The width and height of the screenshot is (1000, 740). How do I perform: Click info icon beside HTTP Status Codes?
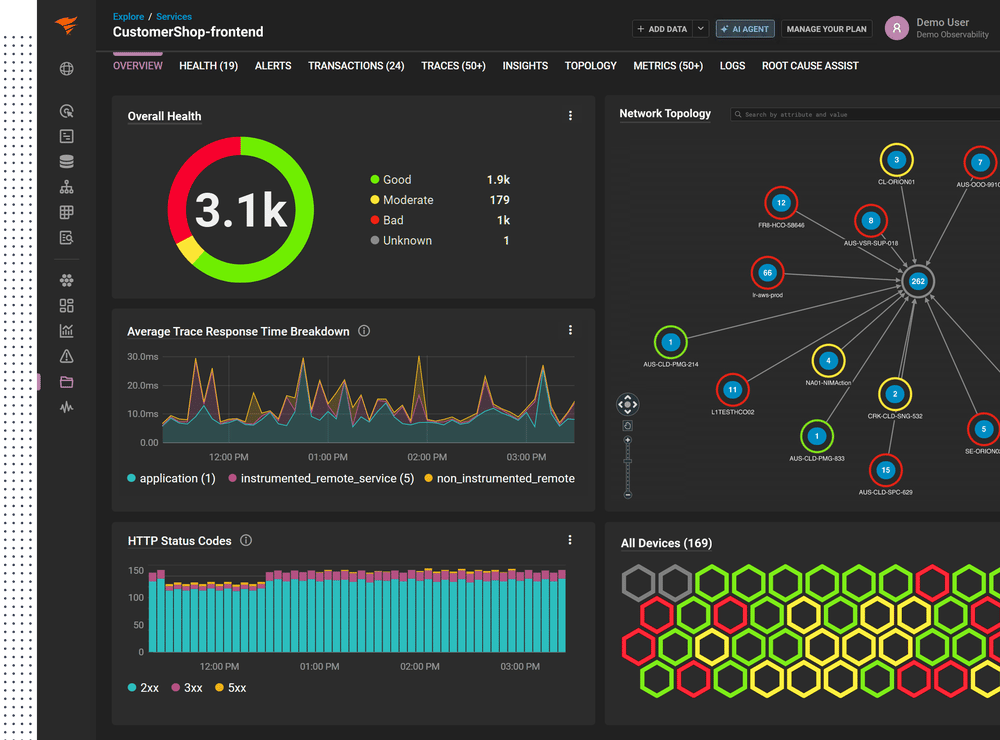click(246, 540)
